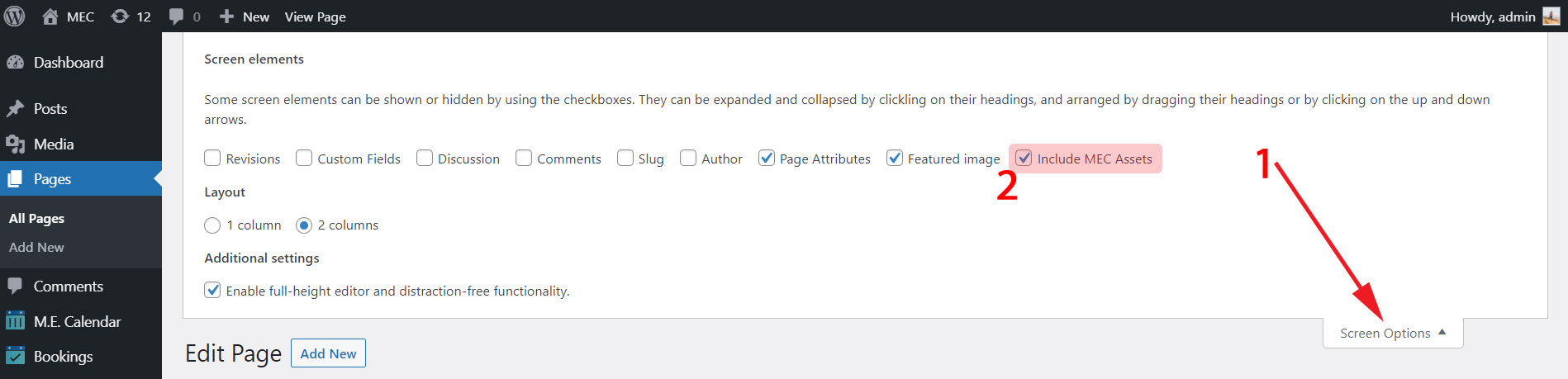1568x379 pixels.
Task: Click the Media sidebar icon
Action: (15, 144)
